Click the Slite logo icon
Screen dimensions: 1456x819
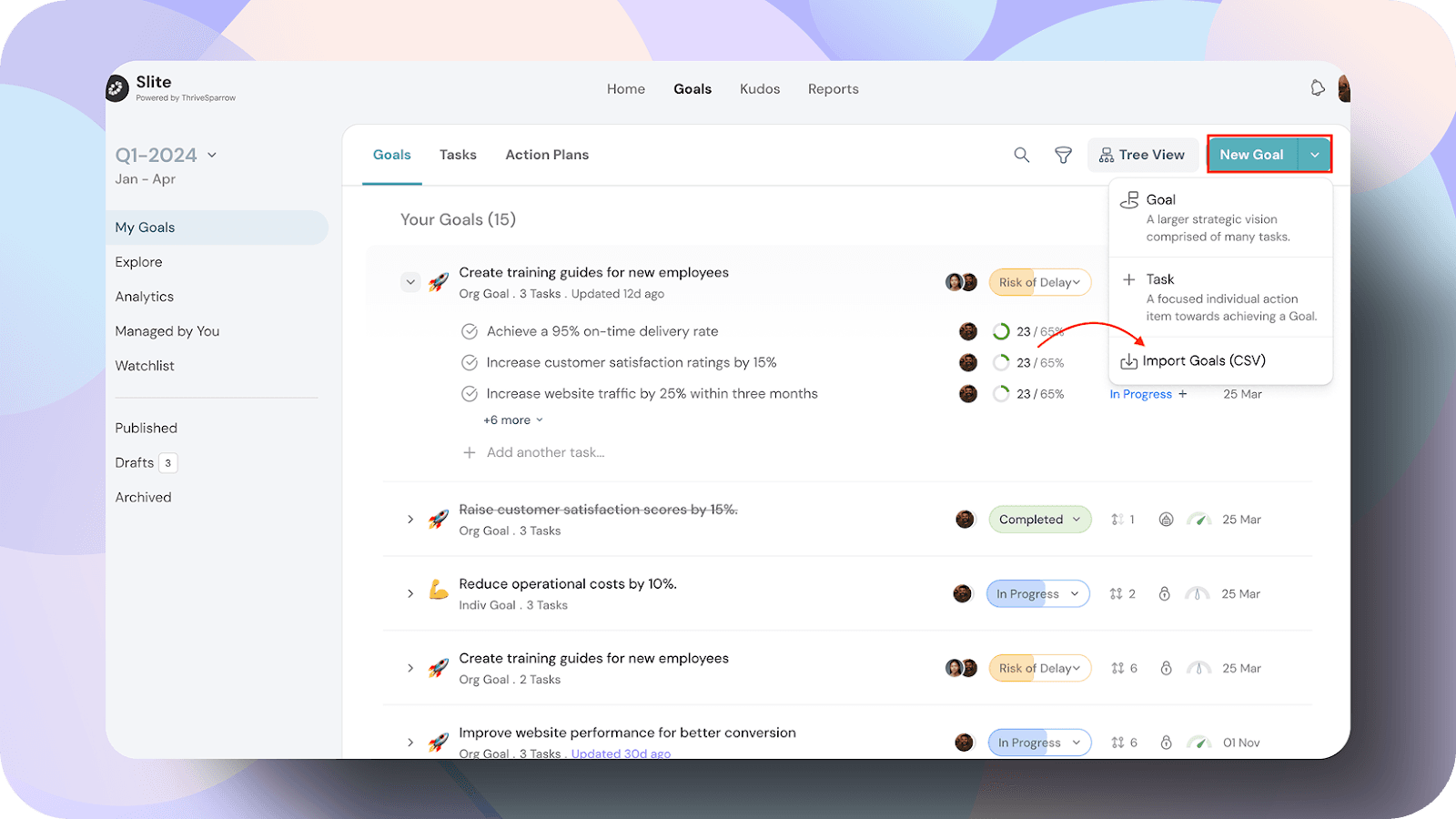pos(117,88)
